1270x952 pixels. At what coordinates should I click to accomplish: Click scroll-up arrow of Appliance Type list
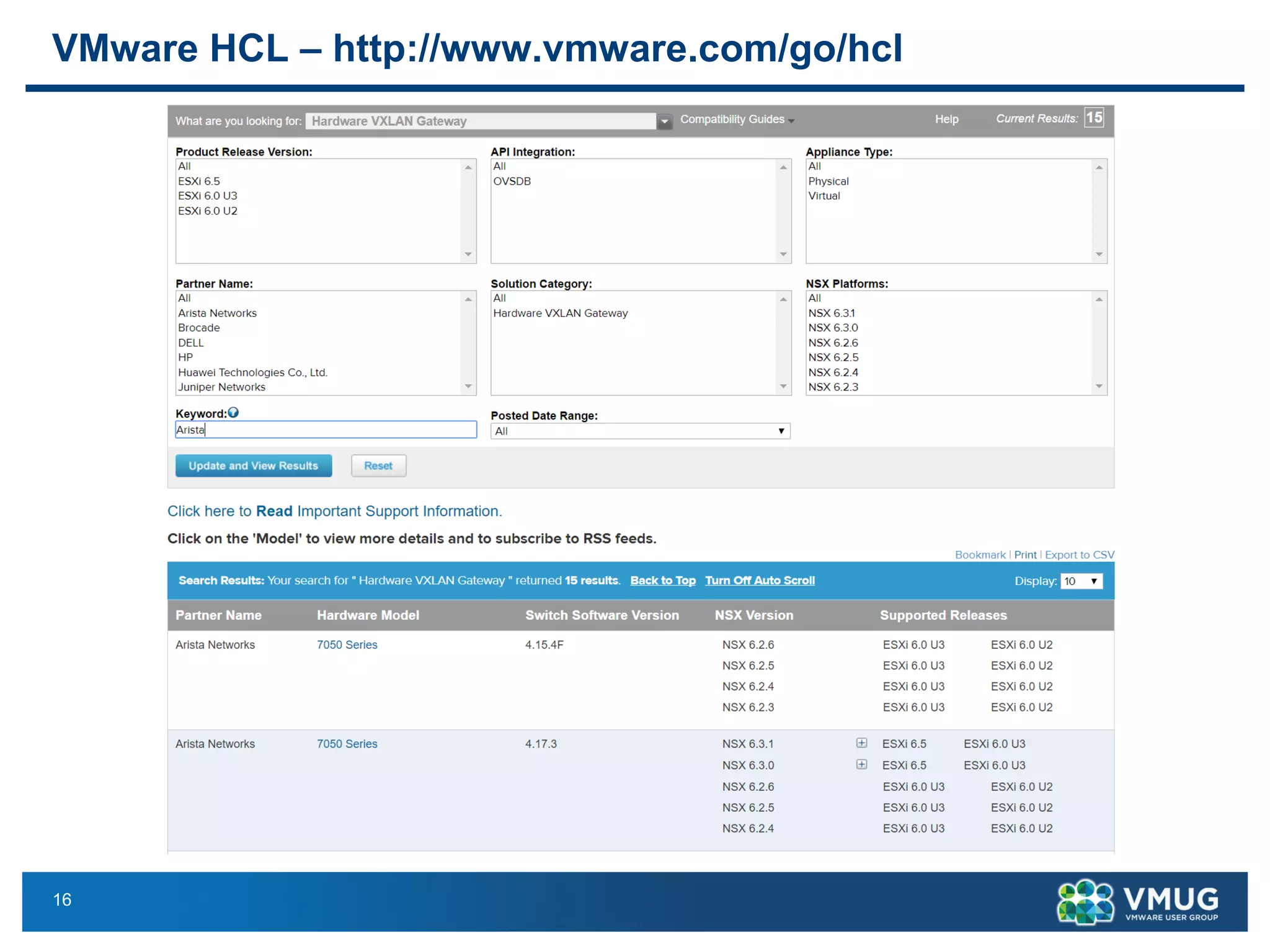(x=1099, y=167)
